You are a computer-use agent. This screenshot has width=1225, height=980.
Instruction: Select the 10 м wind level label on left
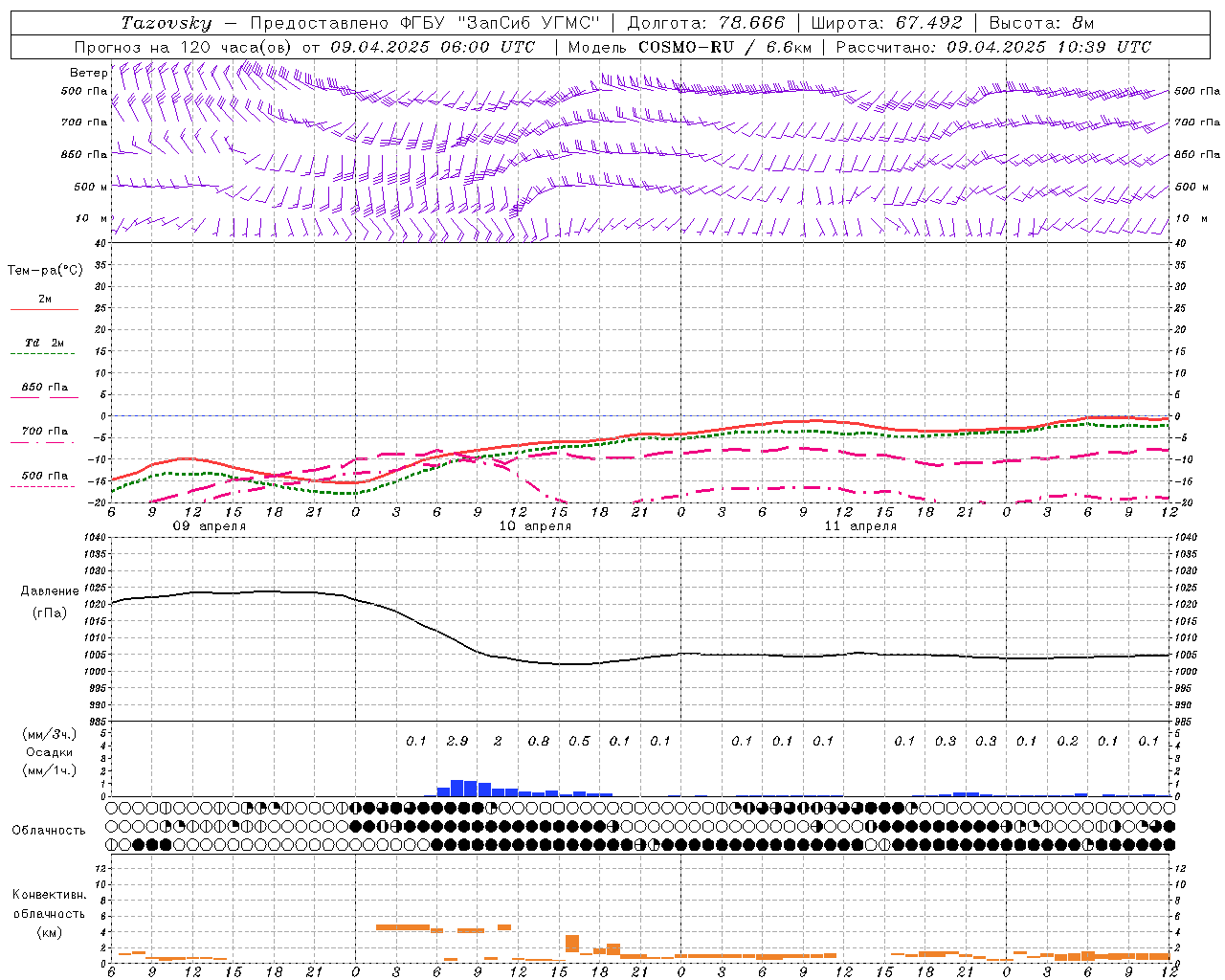tap(92, 218)
